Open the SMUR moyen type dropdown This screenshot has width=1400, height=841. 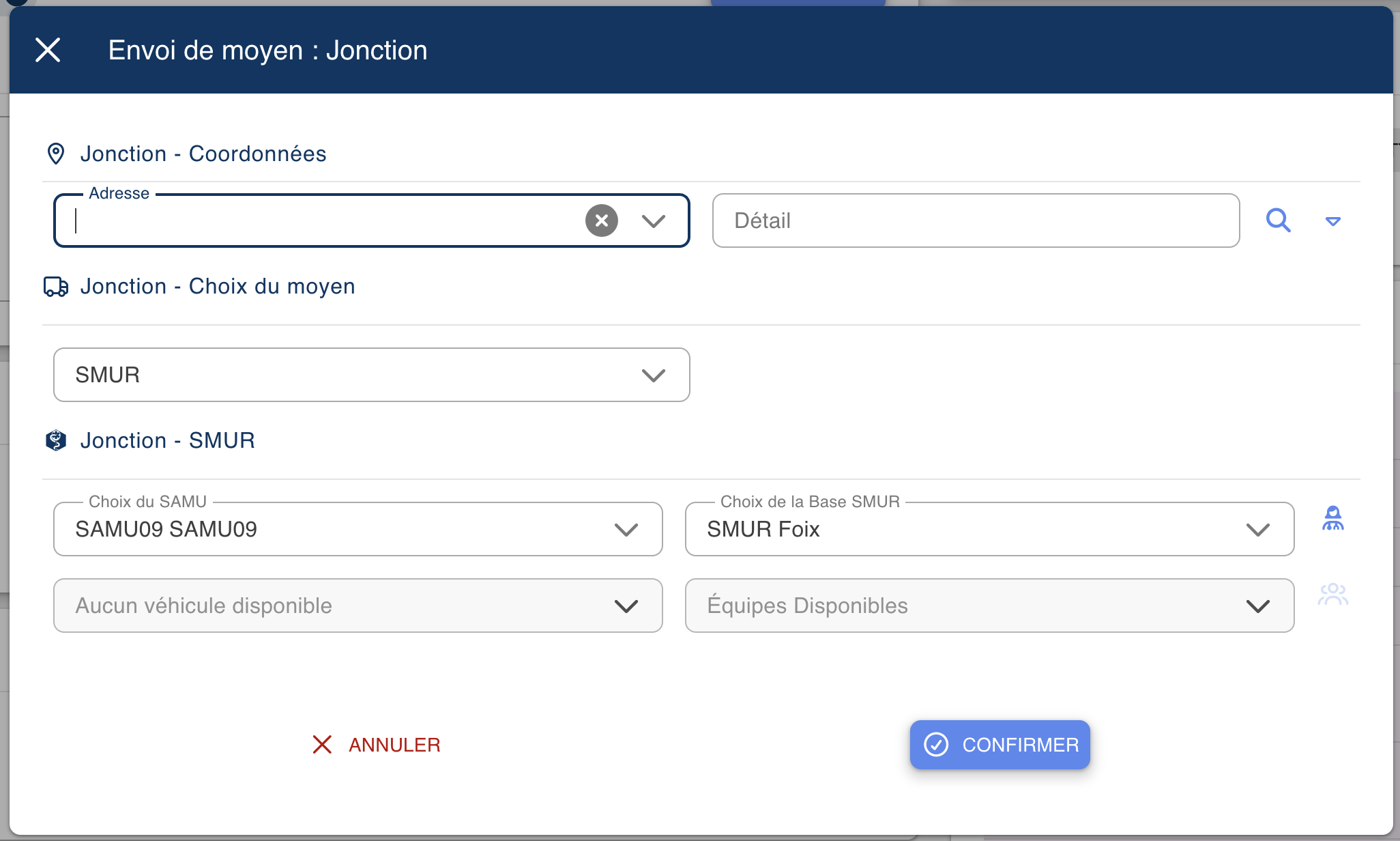[653, 375]
